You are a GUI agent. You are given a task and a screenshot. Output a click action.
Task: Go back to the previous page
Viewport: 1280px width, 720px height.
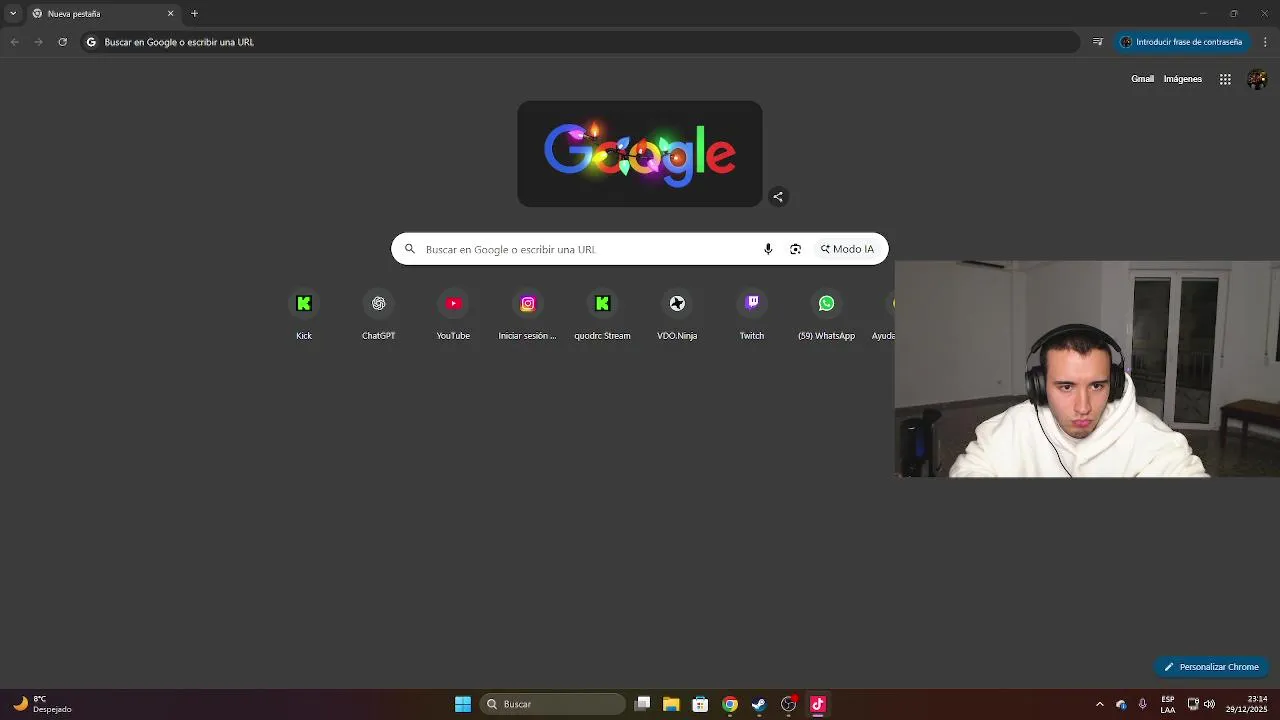[14, 42]
